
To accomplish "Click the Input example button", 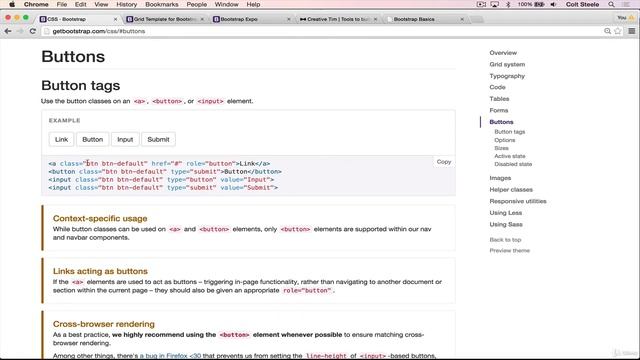I will [x=125, y=139].
